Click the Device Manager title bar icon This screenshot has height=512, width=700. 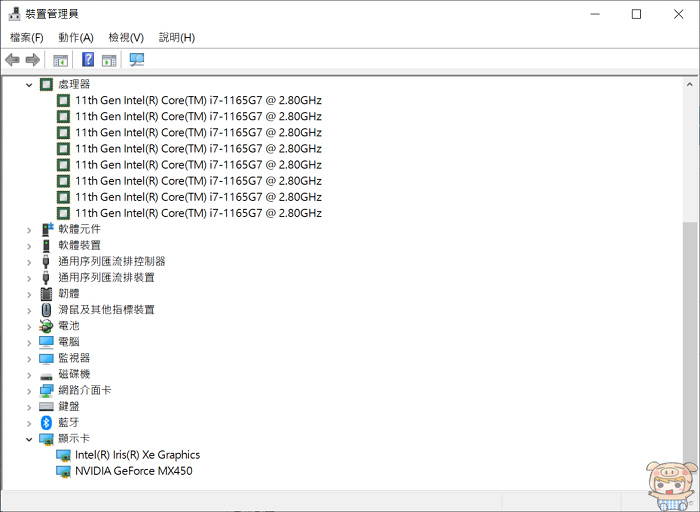(x=15, y=14)
